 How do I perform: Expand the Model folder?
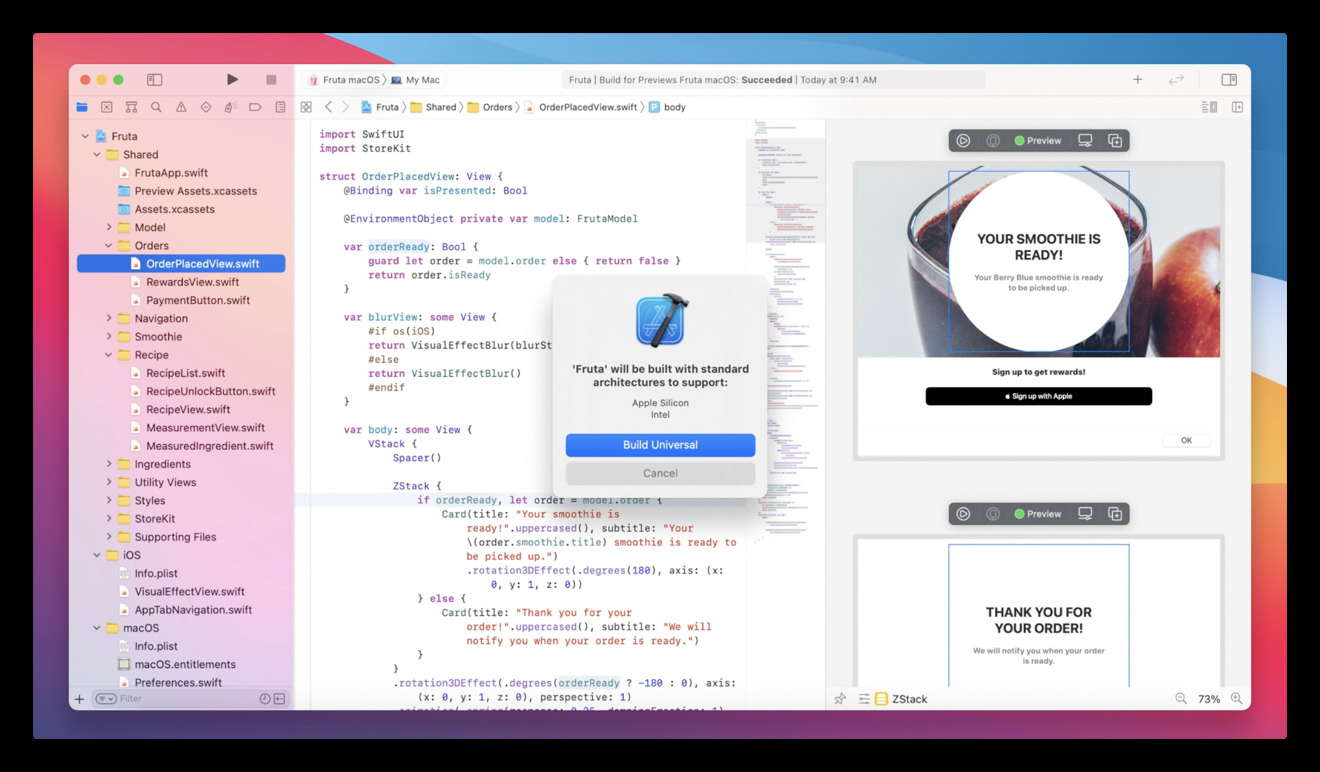click(109, 228)
